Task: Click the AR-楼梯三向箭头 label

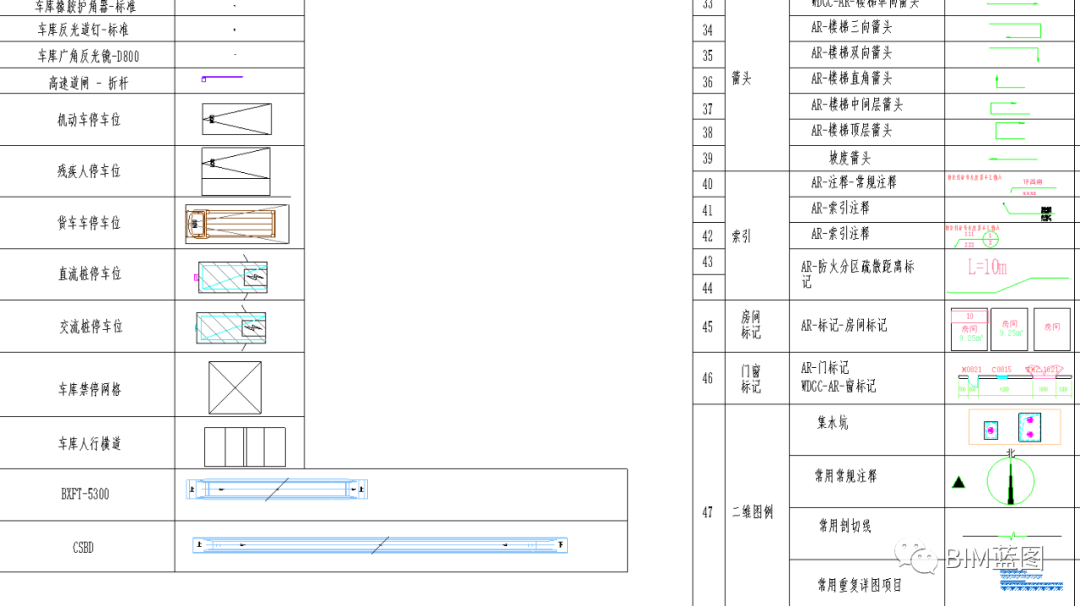Action: coord(851,27)
